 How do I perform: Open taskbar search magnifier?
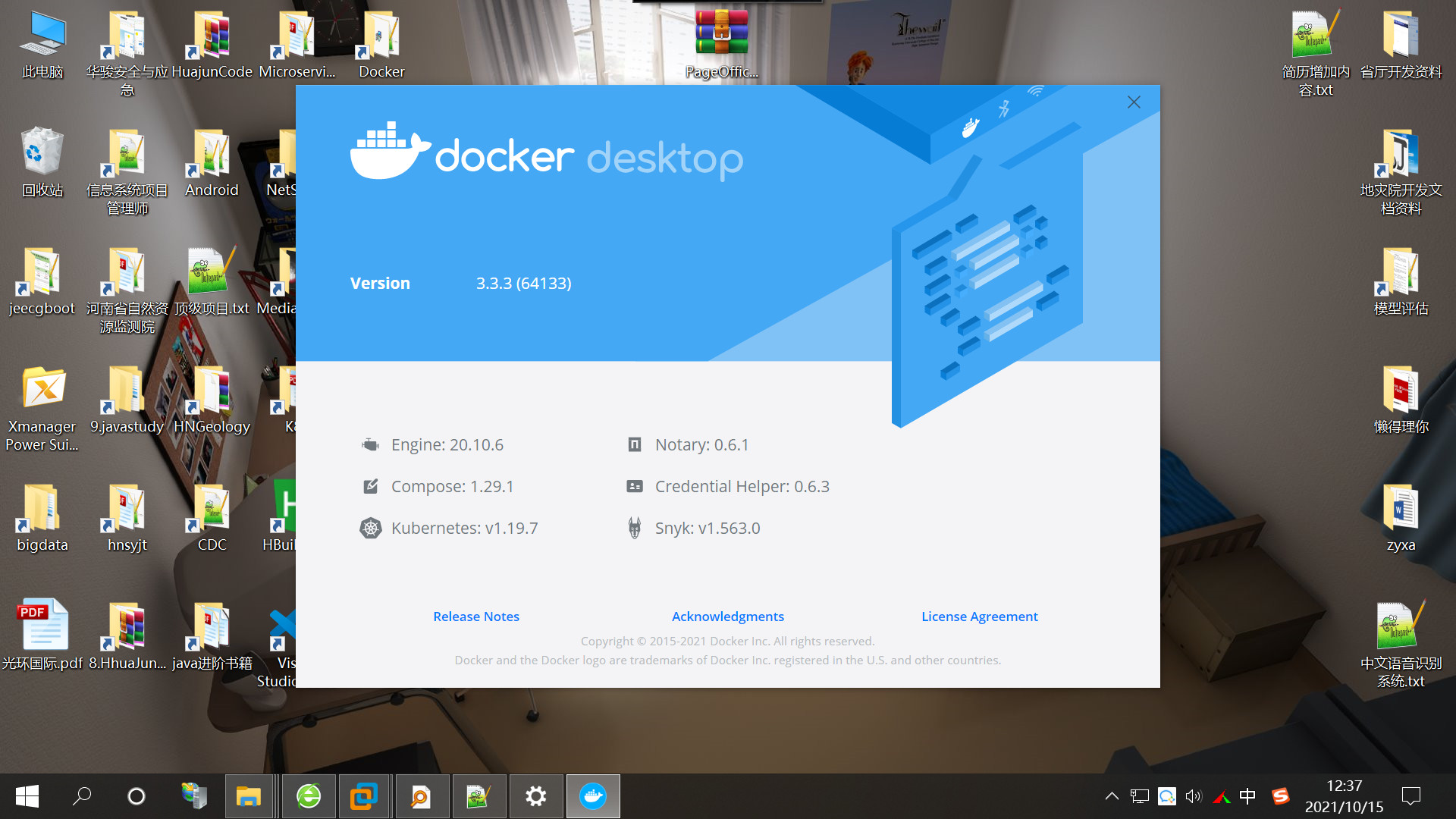(82, 796)
